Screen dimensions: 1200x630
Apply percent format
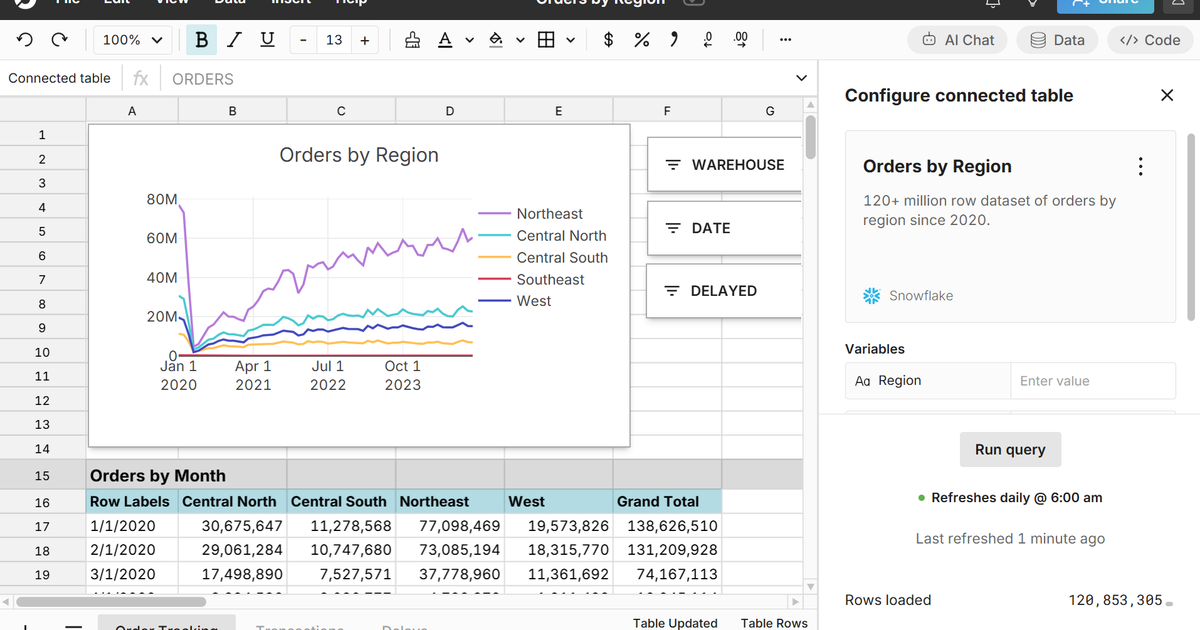[642, 40]
